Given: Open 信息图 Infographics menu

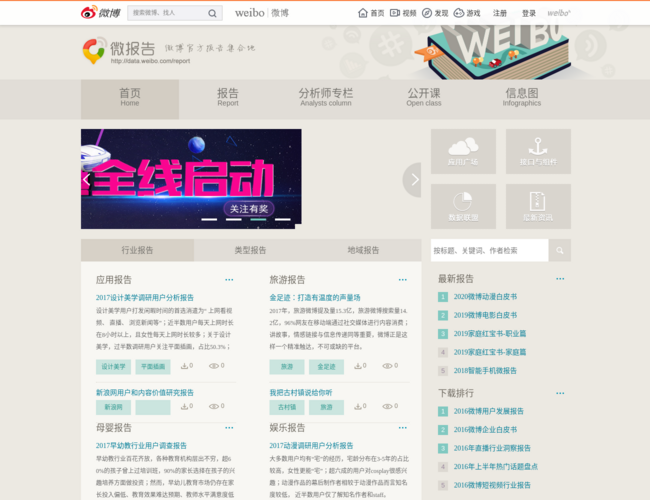Looking at the screenshot, I should click(522, 100).
